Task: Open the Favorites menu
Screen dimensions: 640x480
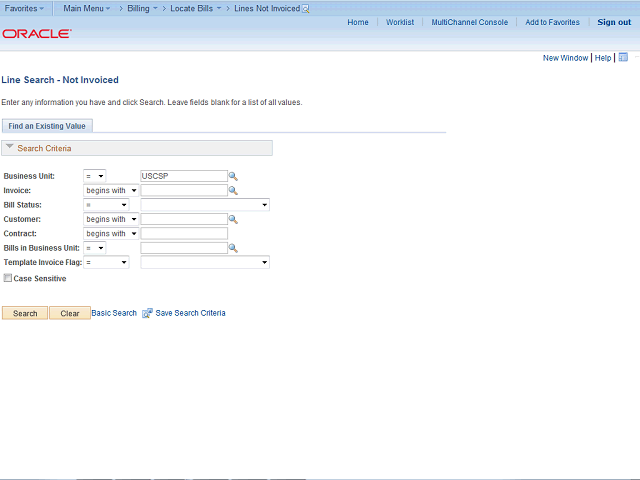Action: pos(24,8)
